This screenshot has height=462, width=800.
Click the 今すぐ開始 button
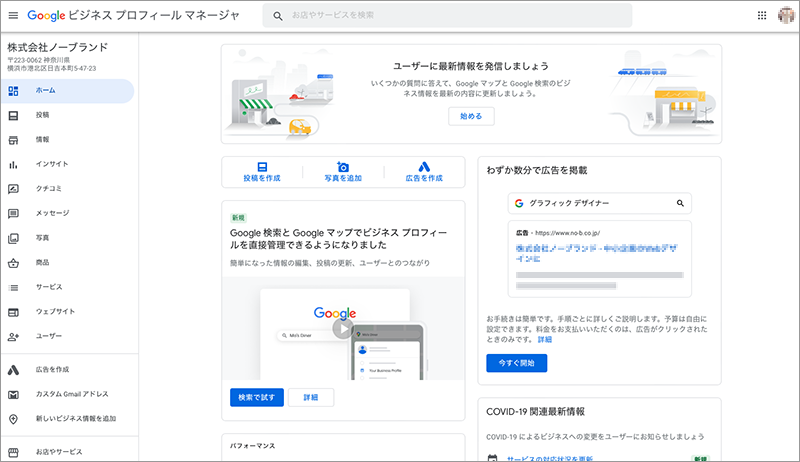pos(516,363)
